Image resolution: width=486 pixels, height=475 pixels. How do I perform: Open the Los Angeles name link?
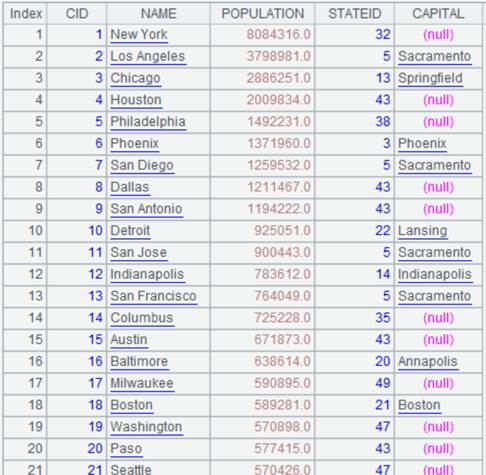[x=148, y=56]
